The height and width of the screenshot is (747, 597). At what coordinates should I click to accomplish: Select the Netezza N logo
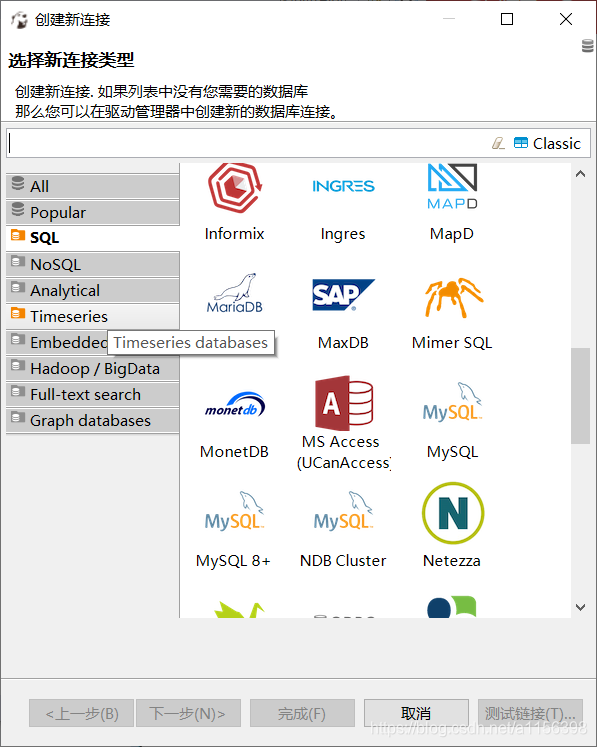(x=453, y=513)
